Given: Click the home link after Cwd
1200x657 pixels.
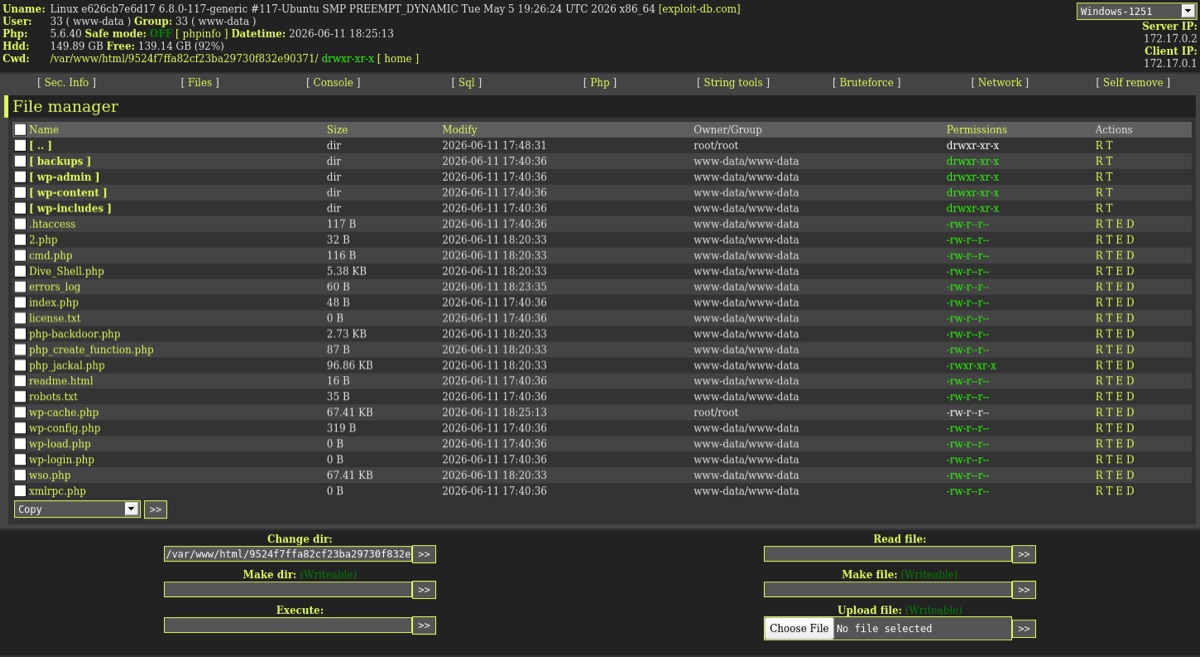Looking at the screenshot, I should coord(398,59).
